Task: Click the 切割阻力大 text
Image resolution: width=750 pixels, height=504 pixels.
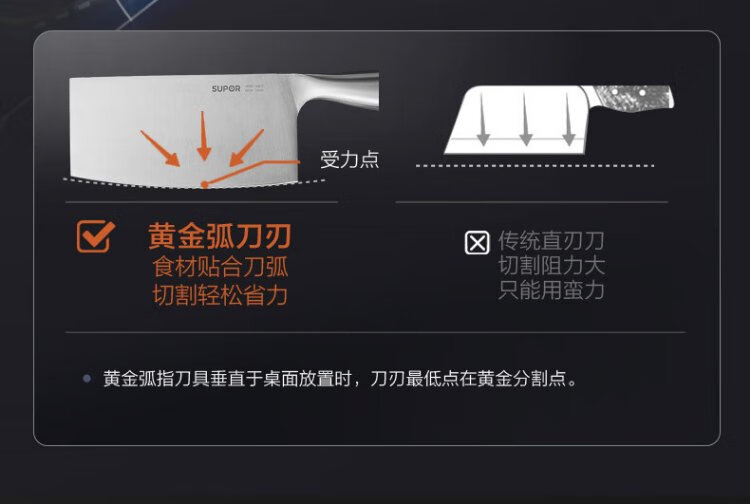Action: (551, 265)
